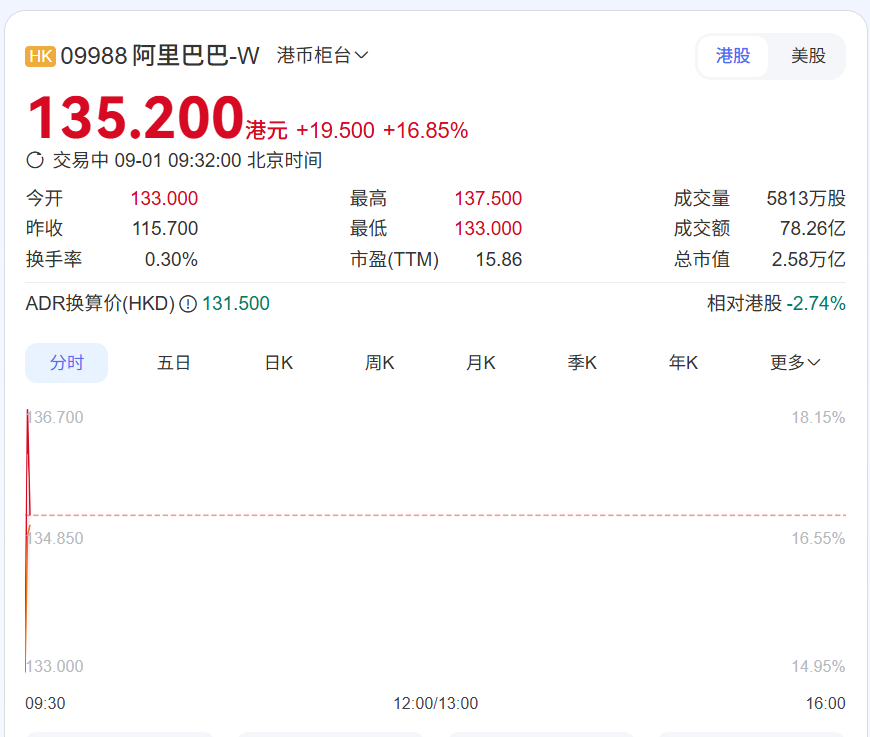Click the refresh circle icon beside 交易中
870x737 pixels.
pos(35,160)
